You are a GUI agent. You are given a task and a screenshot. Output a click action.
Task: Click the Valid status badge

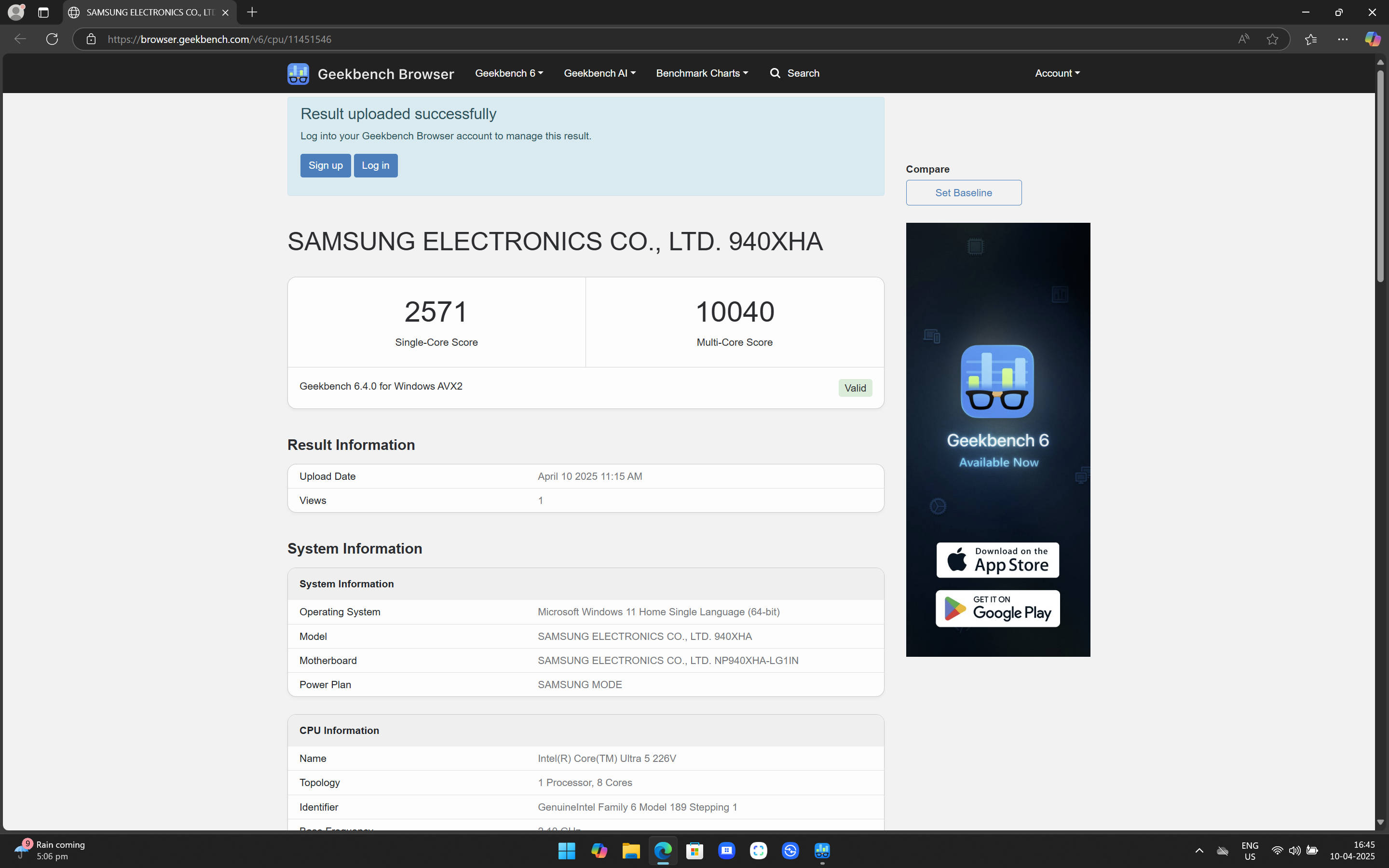pos(855,388)
